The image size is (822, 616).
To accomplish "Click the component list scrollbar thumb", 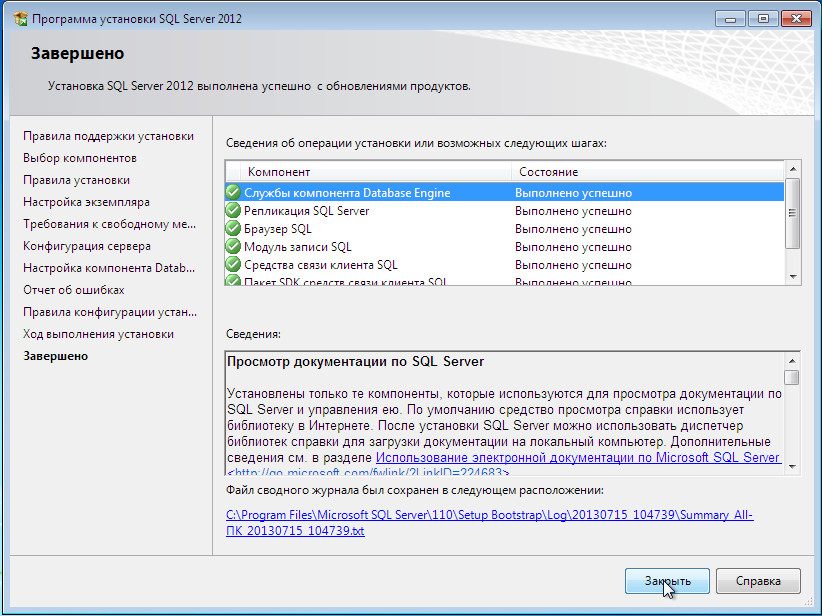I will pyautogui.click(x=793, y=213).
